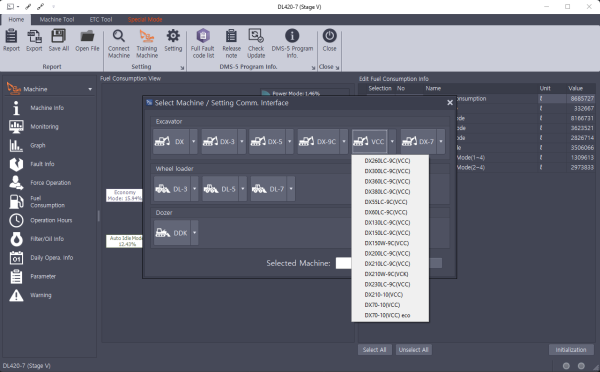This screenshot has height=372, width=600.
Task: Click Check Update icon
Action: coord(256,36)
